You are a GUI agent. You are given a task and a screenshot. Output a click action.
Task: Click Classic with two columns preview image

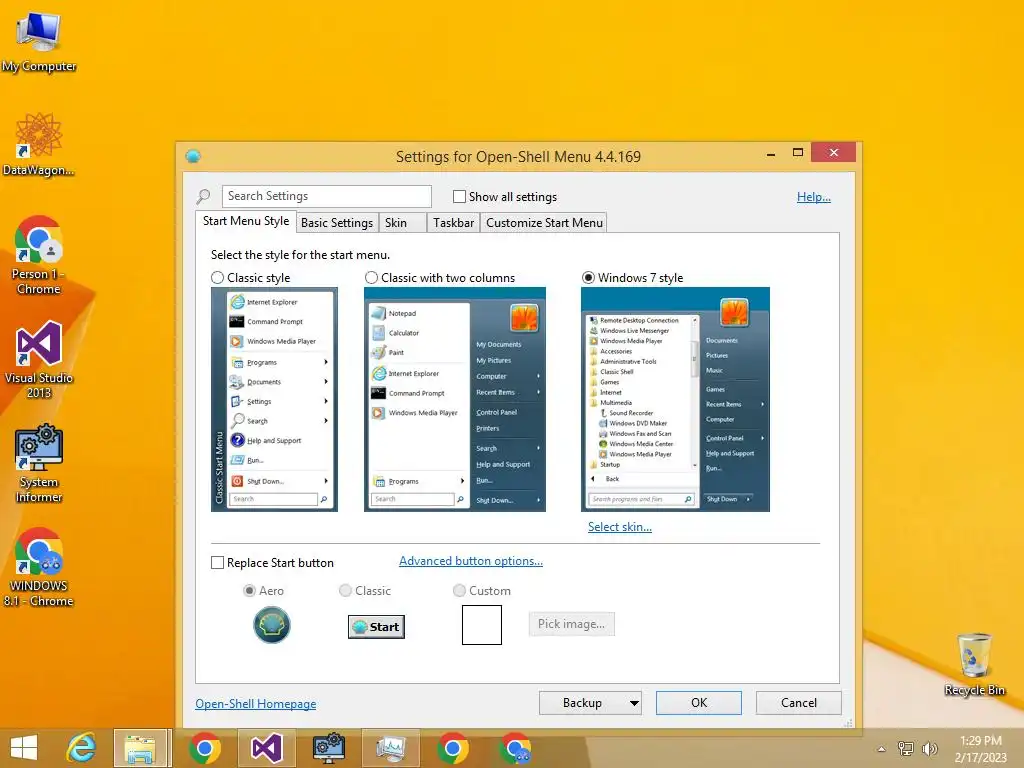coord(455,399)
